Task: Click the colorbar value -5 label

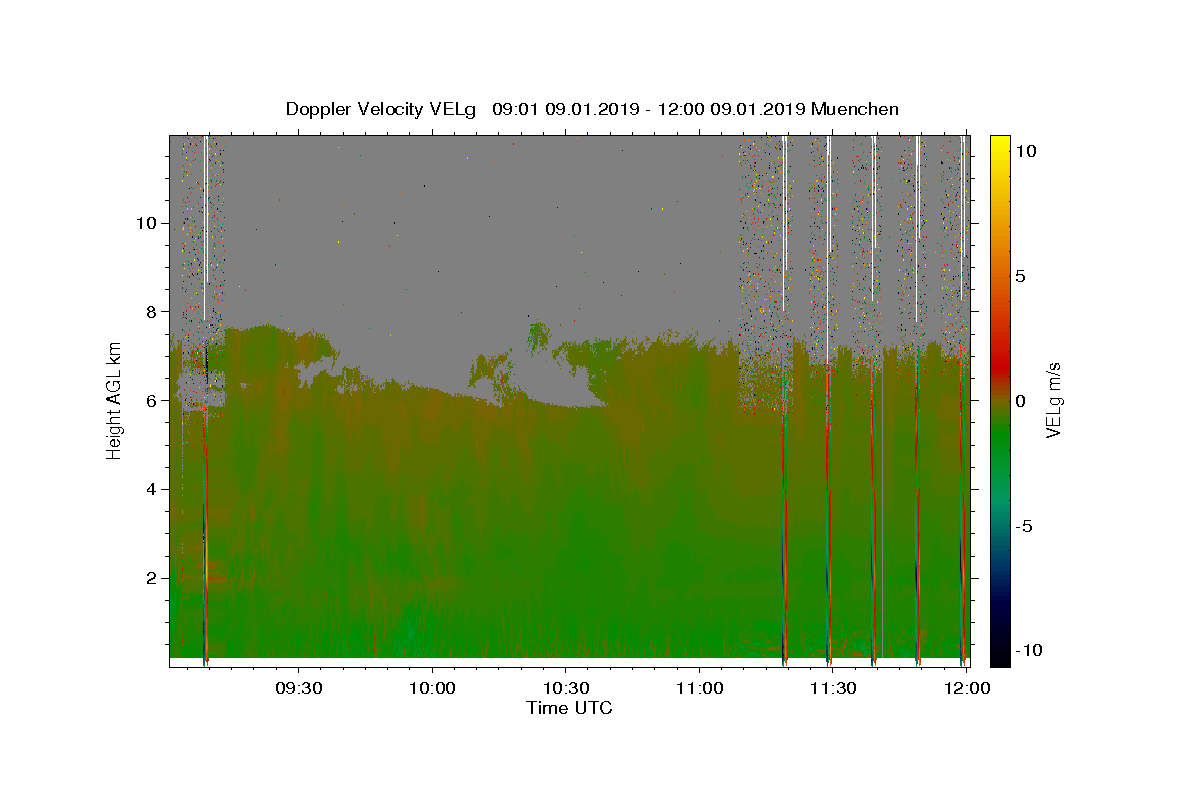Action: click(1024, 526)
